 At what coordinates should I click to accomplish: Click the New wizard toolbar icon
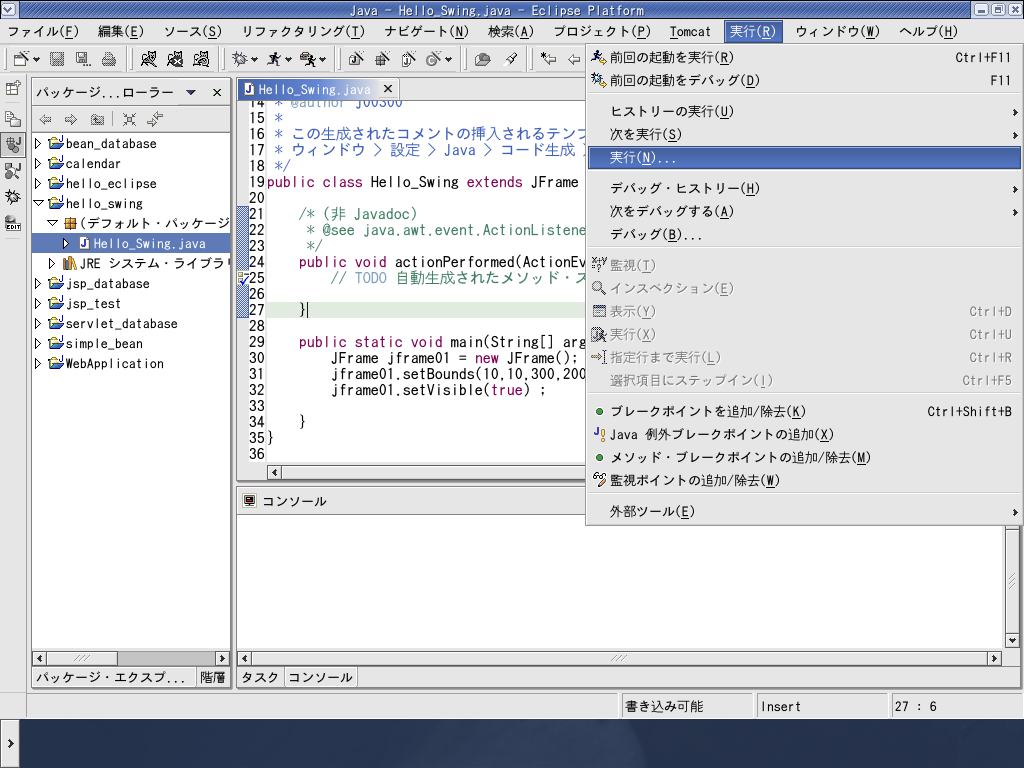tap(21, 59)
